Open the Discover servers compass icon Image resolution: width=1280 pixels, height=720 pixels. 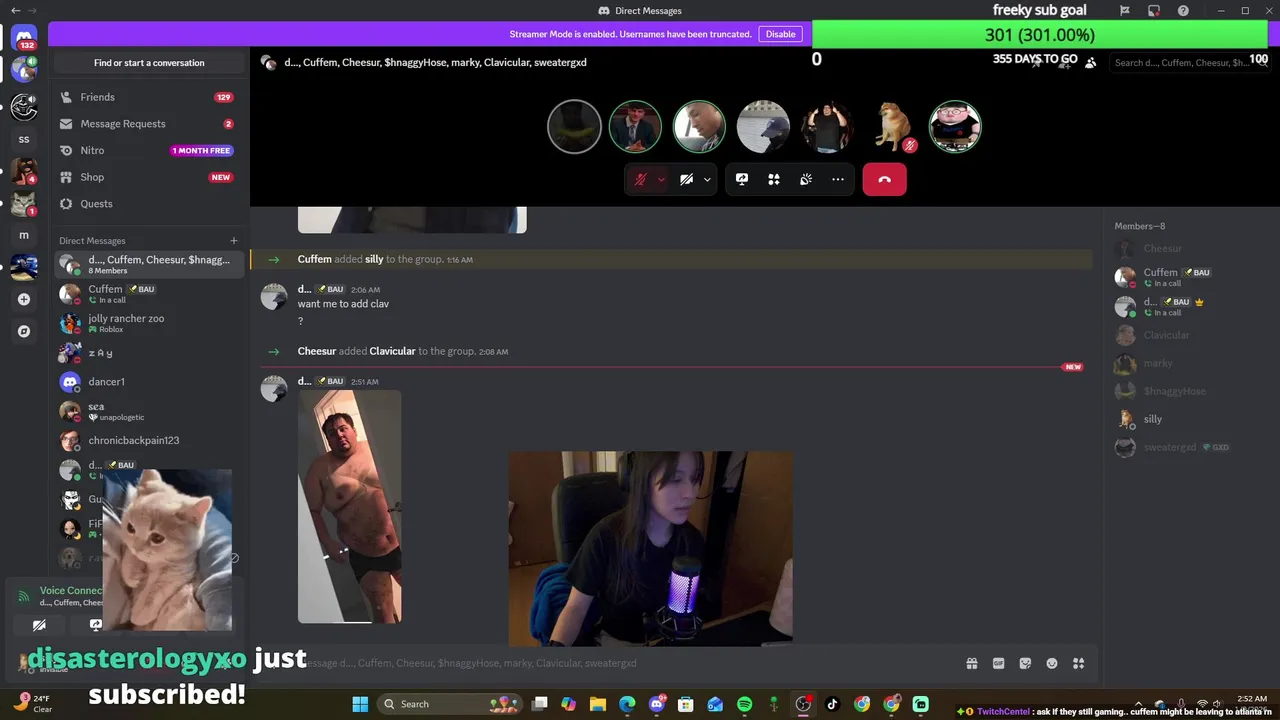24,331
